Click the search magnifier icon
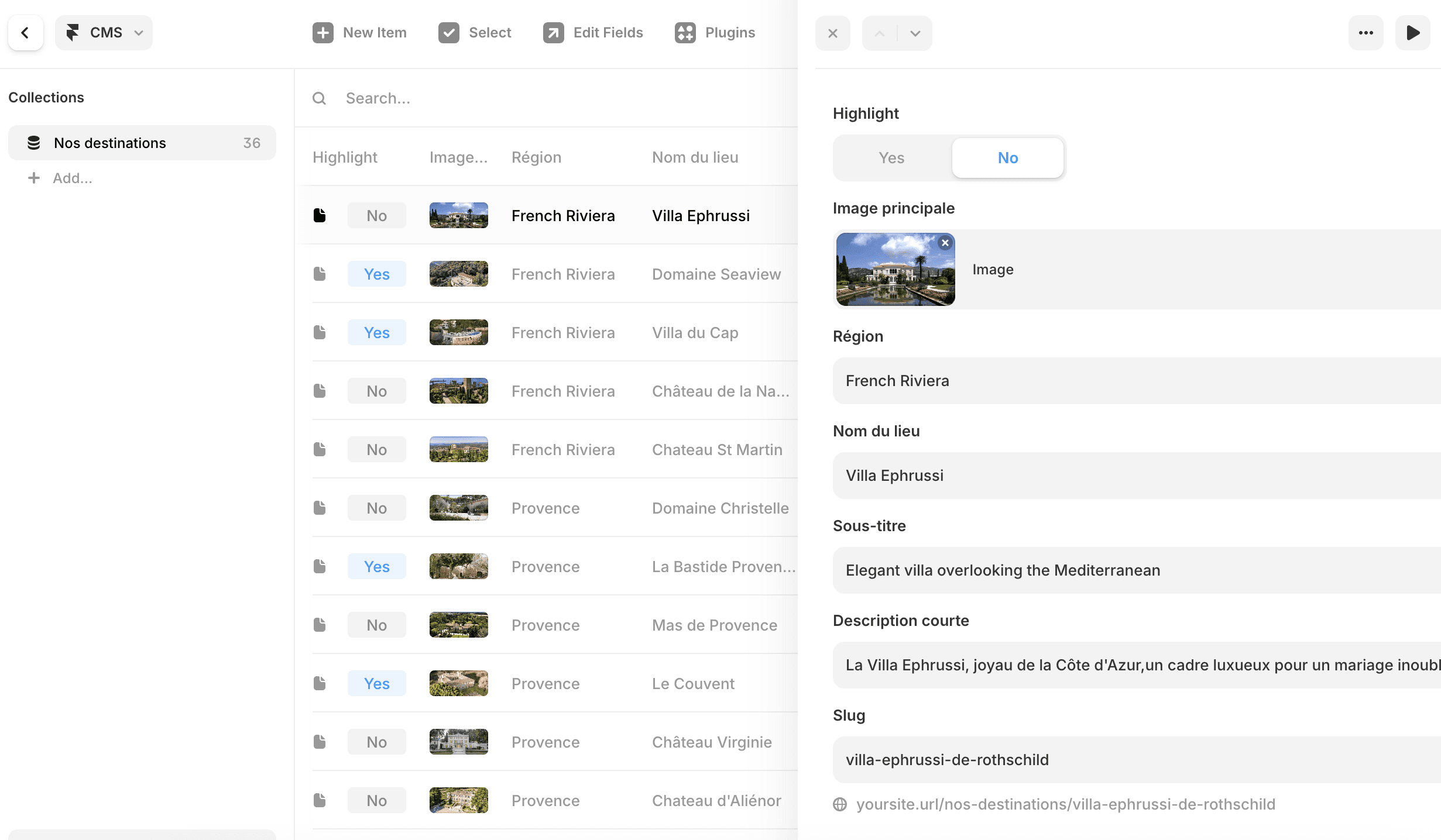Image resolution: width=1441 pixels, height=840 pixels. (319, 98)
